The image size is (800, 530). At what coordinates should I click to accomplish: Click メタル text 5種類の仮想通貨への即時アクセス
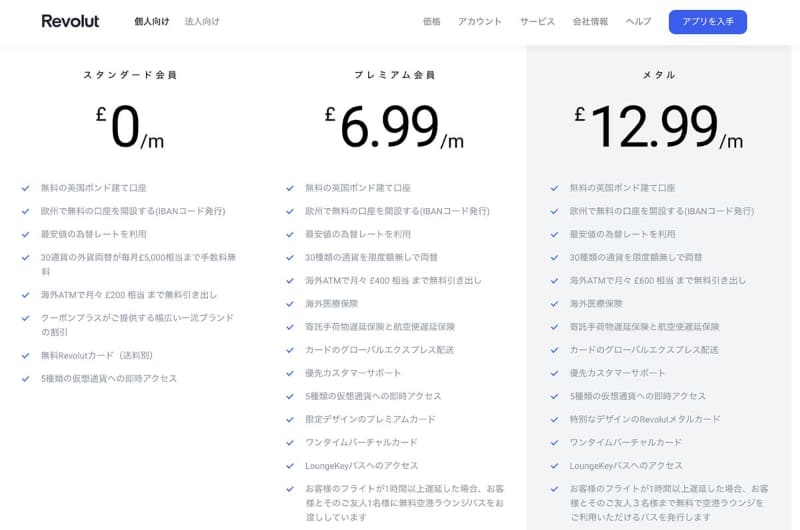[638, 396]
